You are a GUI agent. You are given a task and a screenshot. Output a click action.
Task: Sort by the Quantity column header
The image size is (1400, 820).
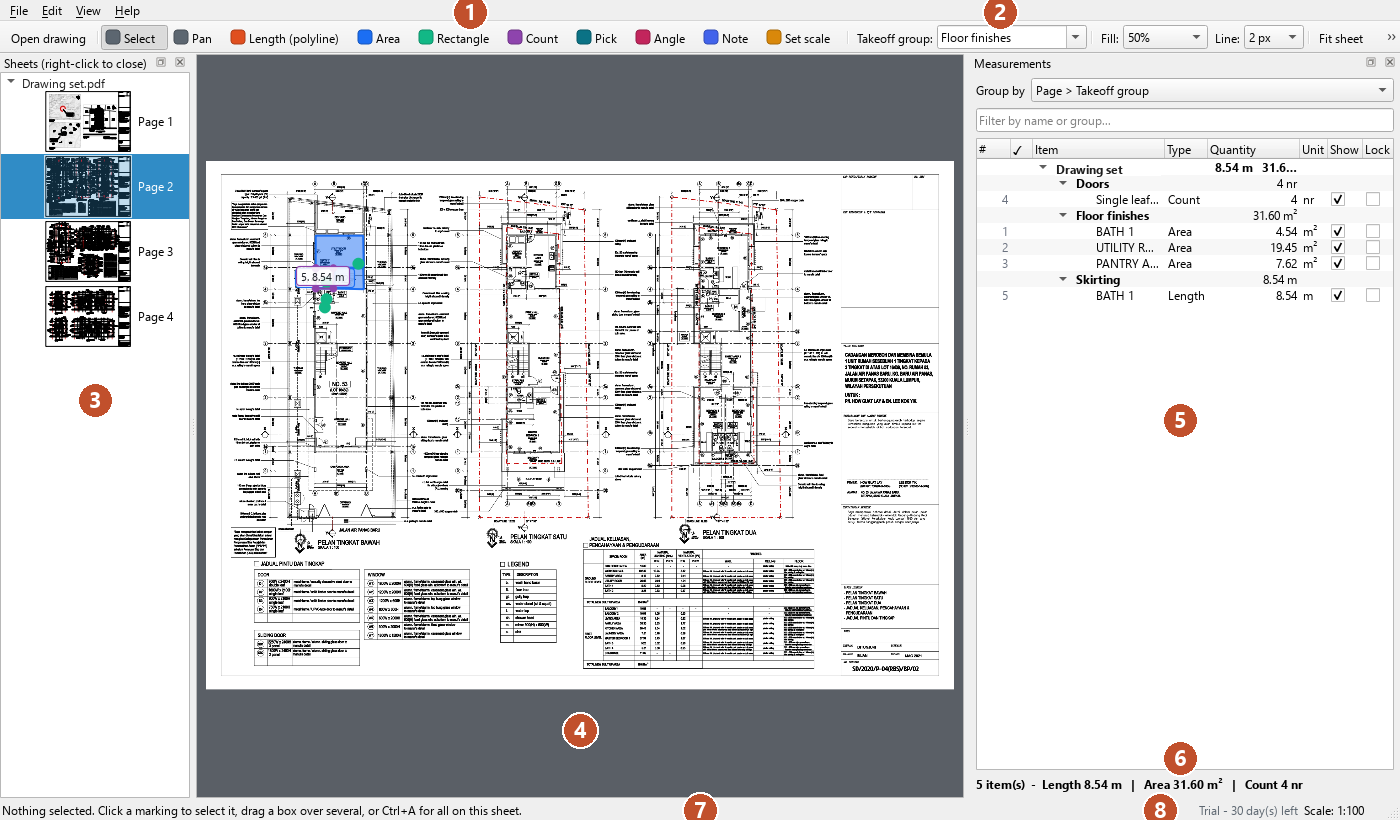tap(1254, 150)
